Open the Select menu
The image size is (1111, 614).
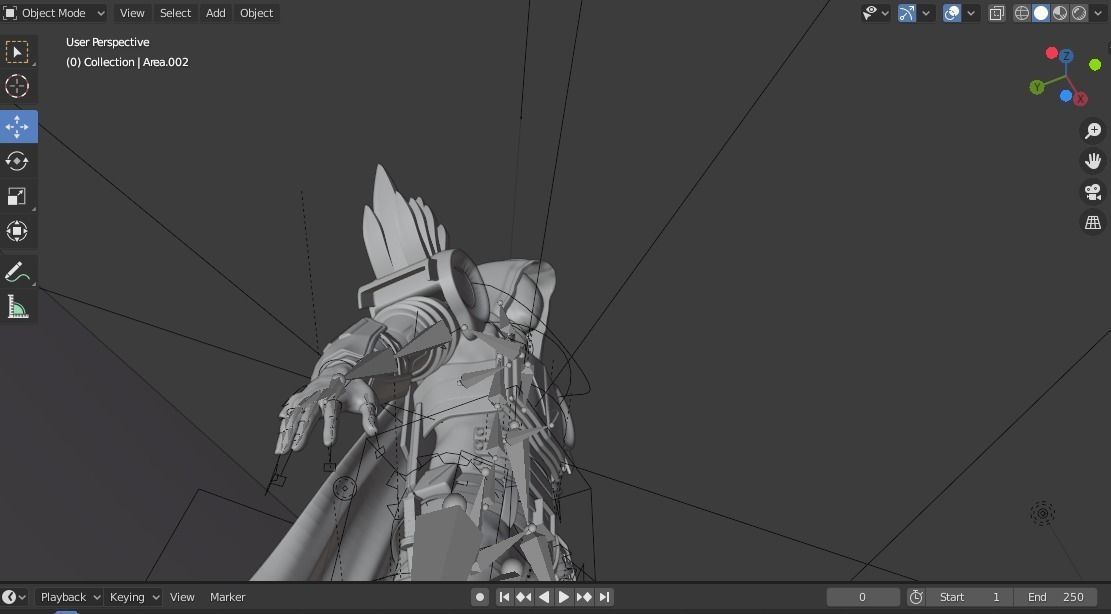point(175,13)
